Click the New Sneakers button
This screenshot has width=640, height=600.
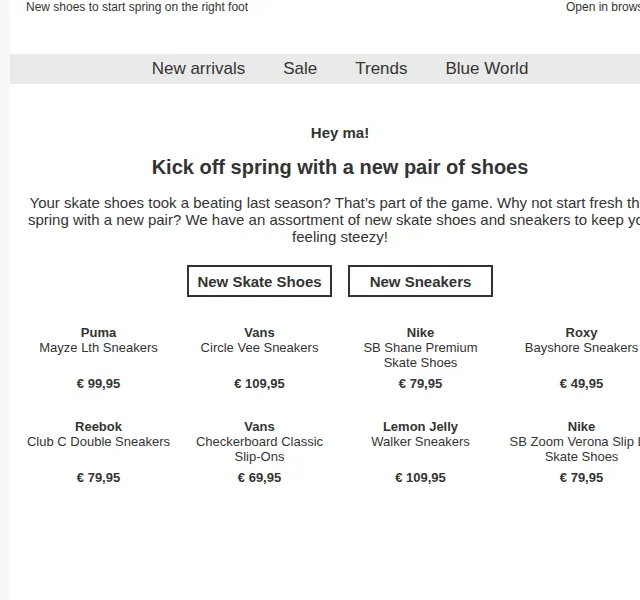pos(420,281)
